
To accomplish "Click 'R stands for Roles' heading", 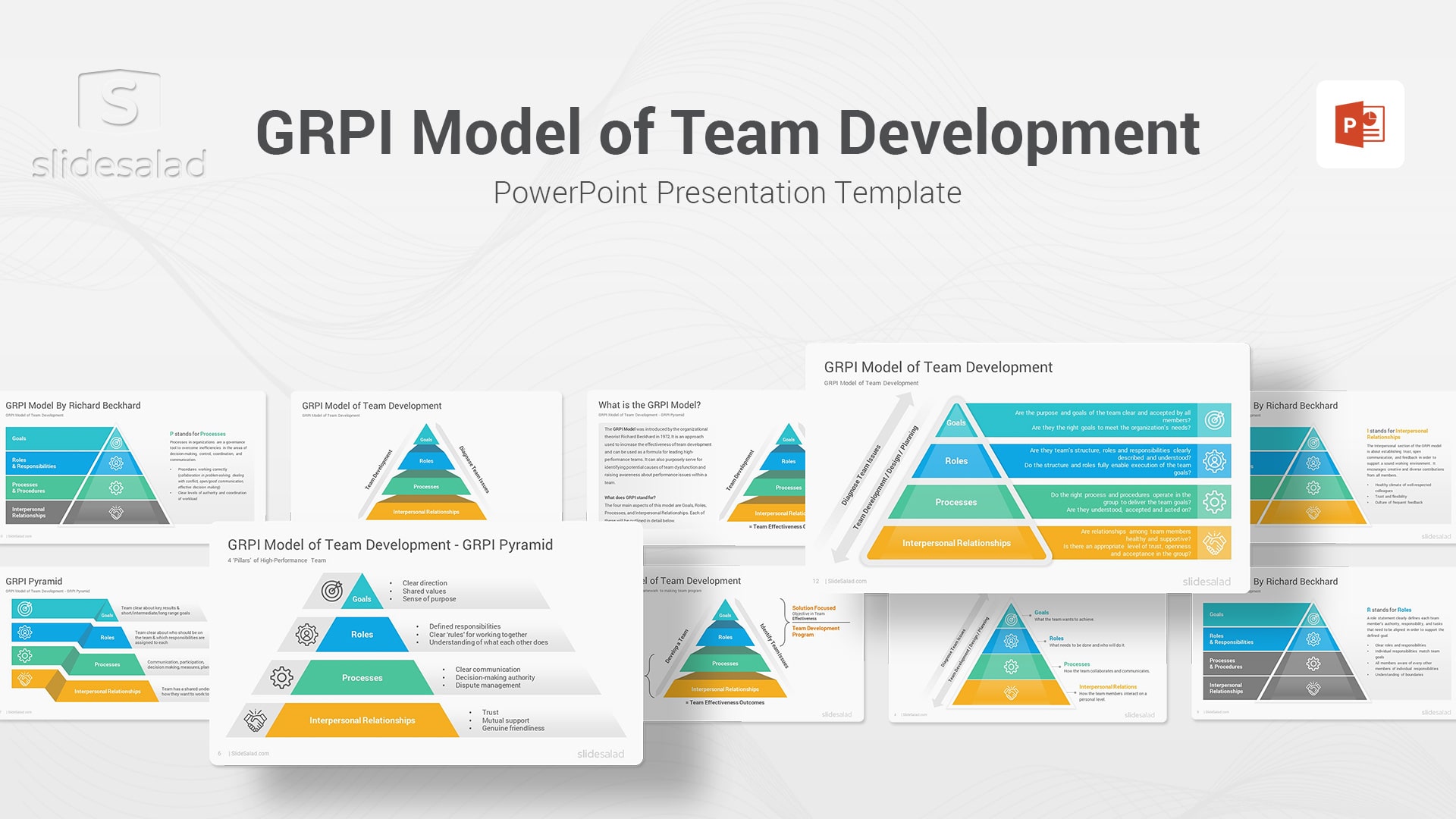I will click(x=1389, y=610).
